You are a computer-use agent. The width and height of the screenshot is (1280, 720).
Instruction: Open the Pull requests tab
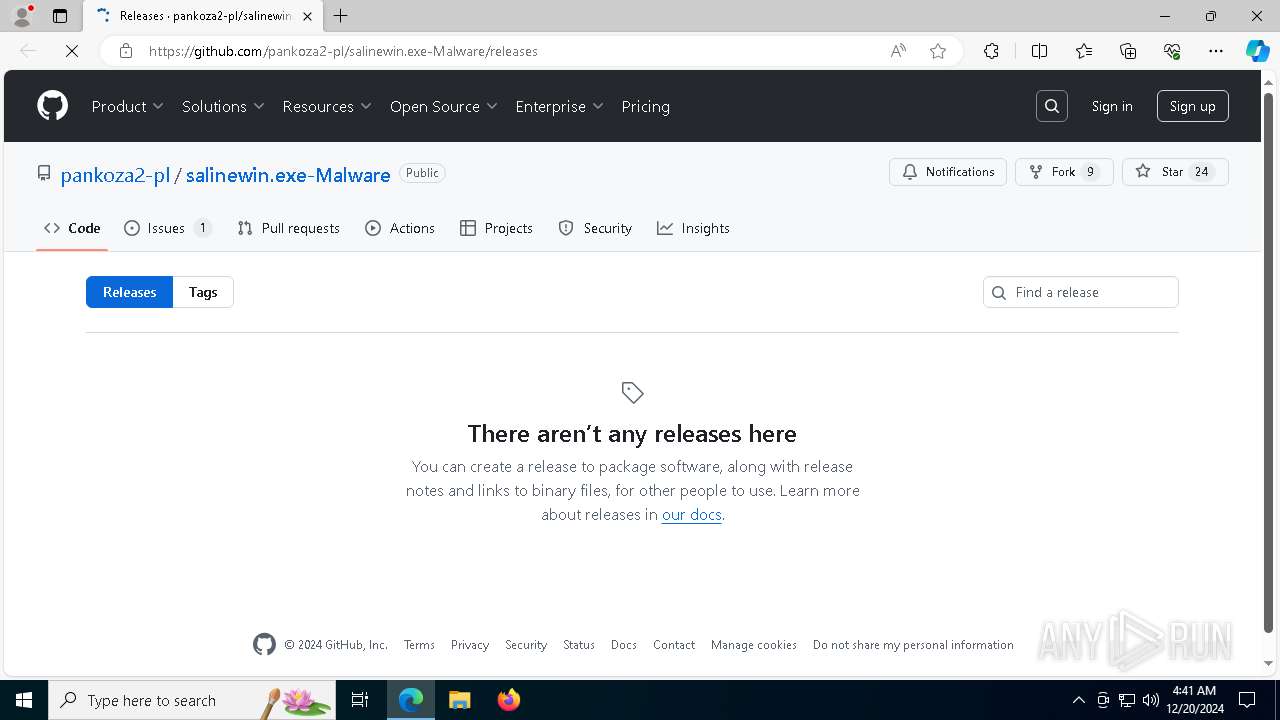pos(289,228)
